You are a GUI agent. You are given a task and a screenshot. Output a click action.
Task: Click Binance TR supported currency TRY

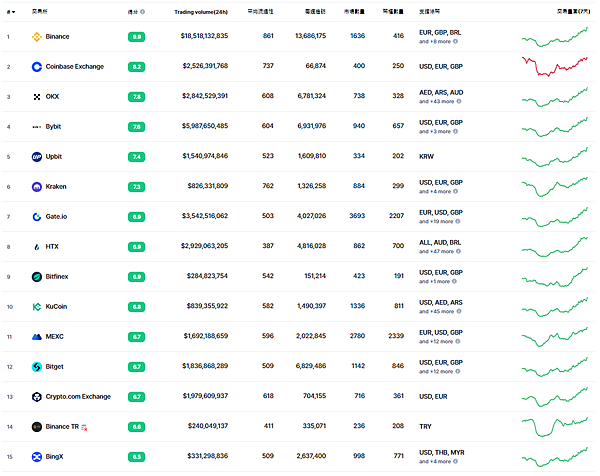(x=425, y=427)
